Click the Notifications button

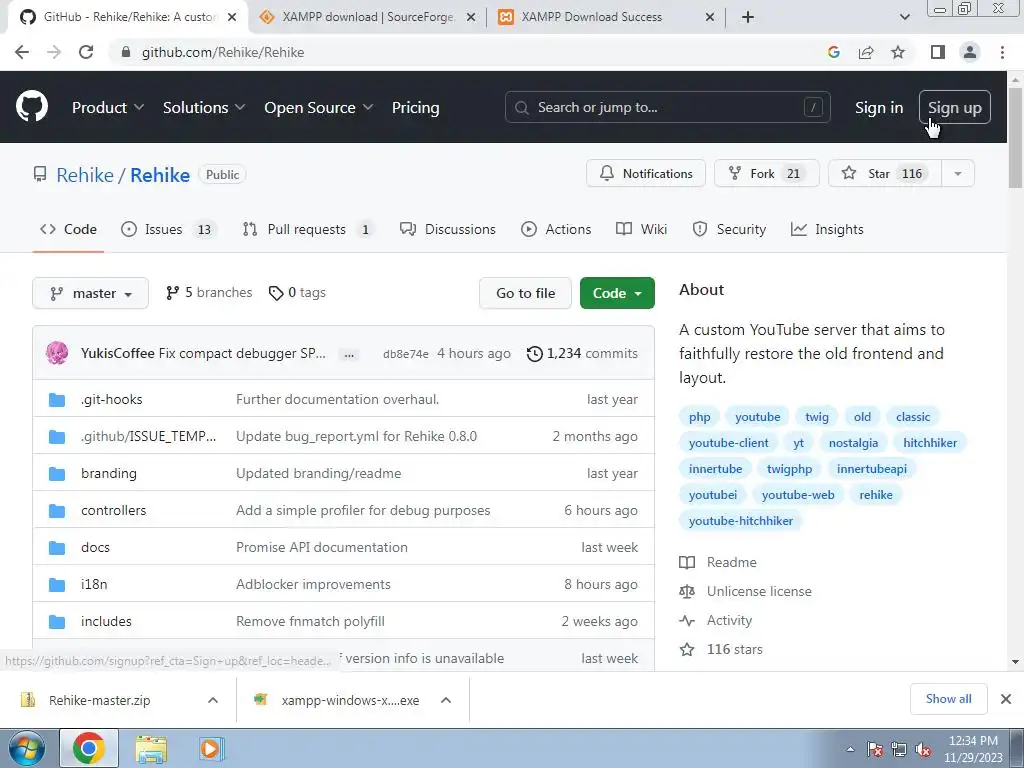(646, 174)
